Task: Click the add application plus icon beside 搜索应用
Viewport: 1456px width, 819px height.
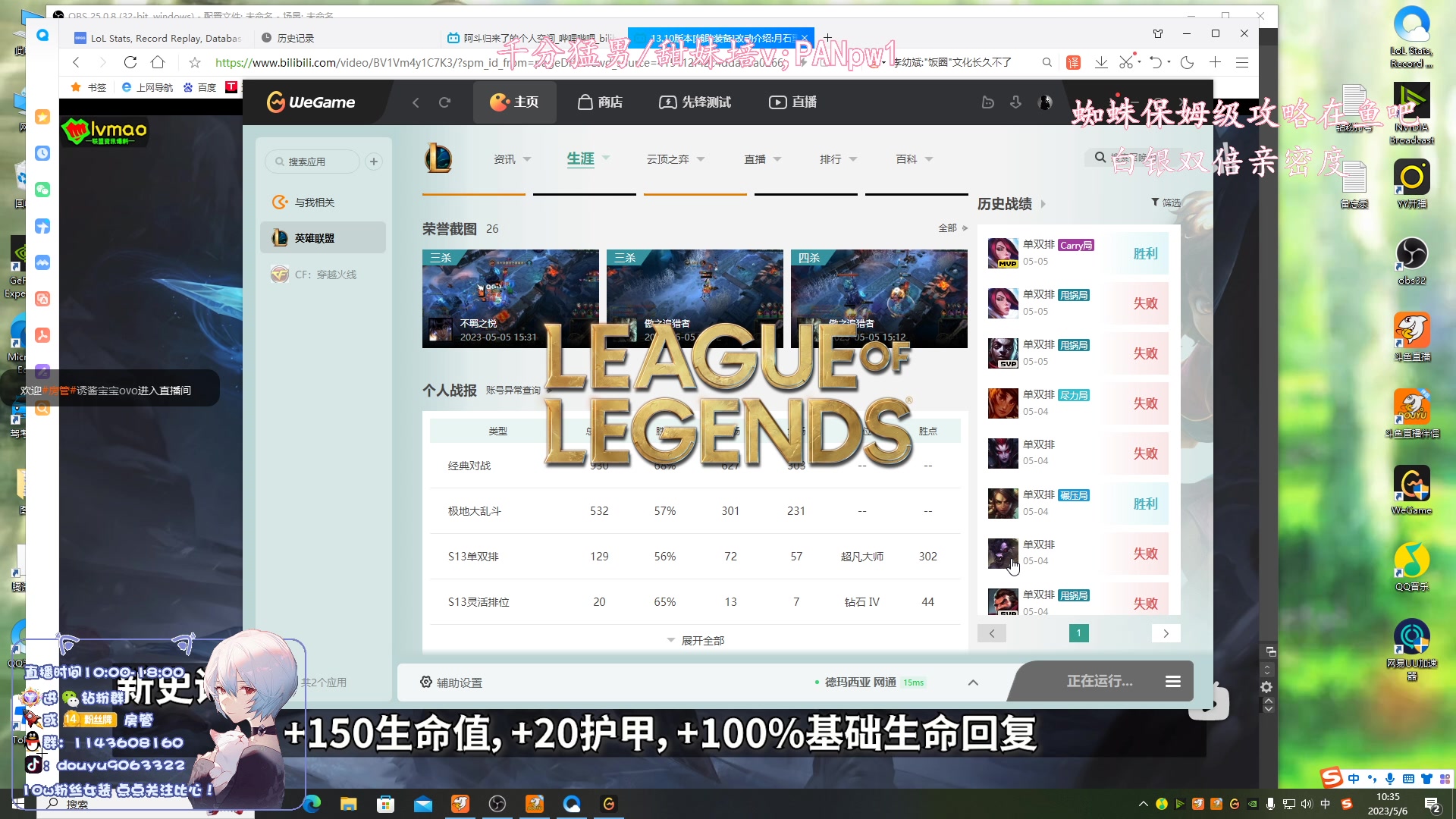Action: click(373, 161)
